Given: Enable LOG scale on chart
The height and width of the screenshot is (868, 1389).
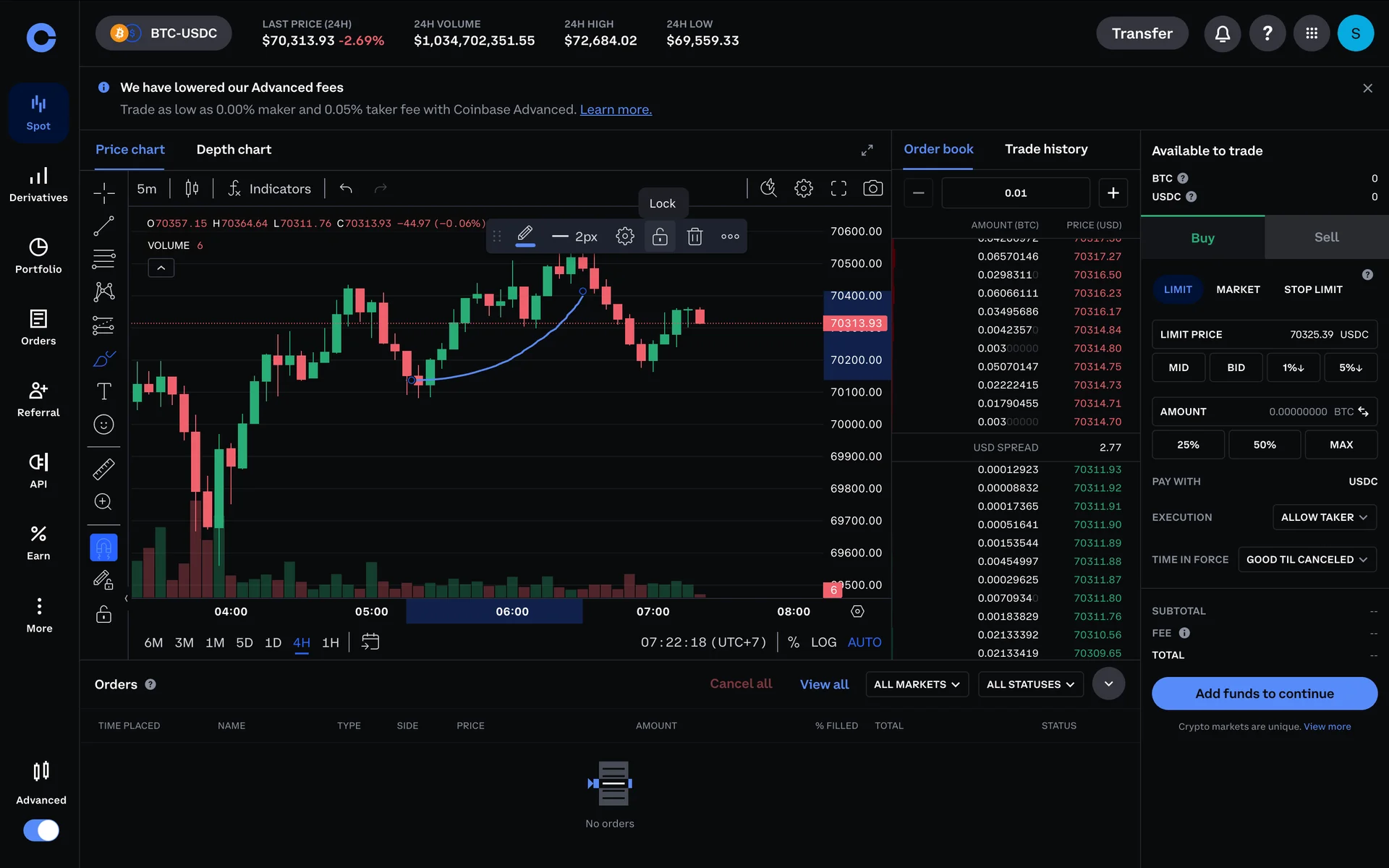Looking at the screenshot, I should tap(823, 642).
